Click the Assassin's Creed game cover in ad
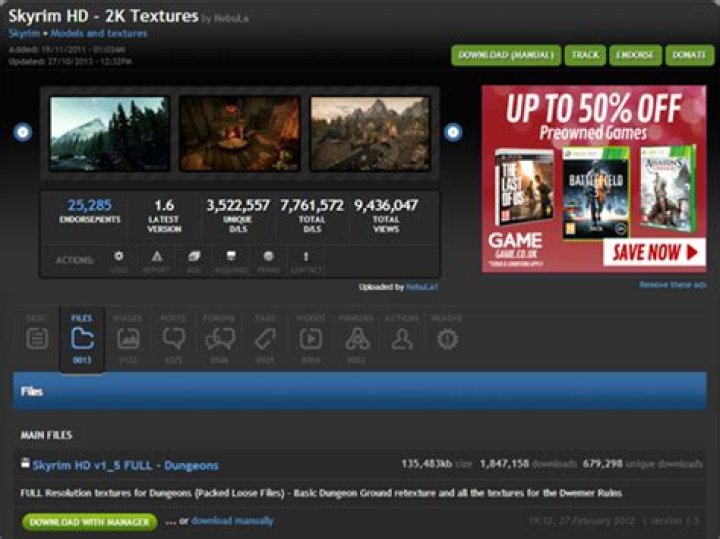The image size is (720, 539). pyautogui.click(x=668, y=188)
